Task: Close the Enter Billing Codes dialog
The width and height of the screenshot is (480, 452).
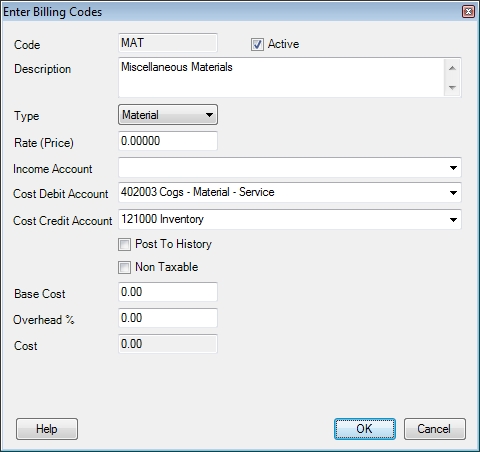Action: [x=468, y=12]
